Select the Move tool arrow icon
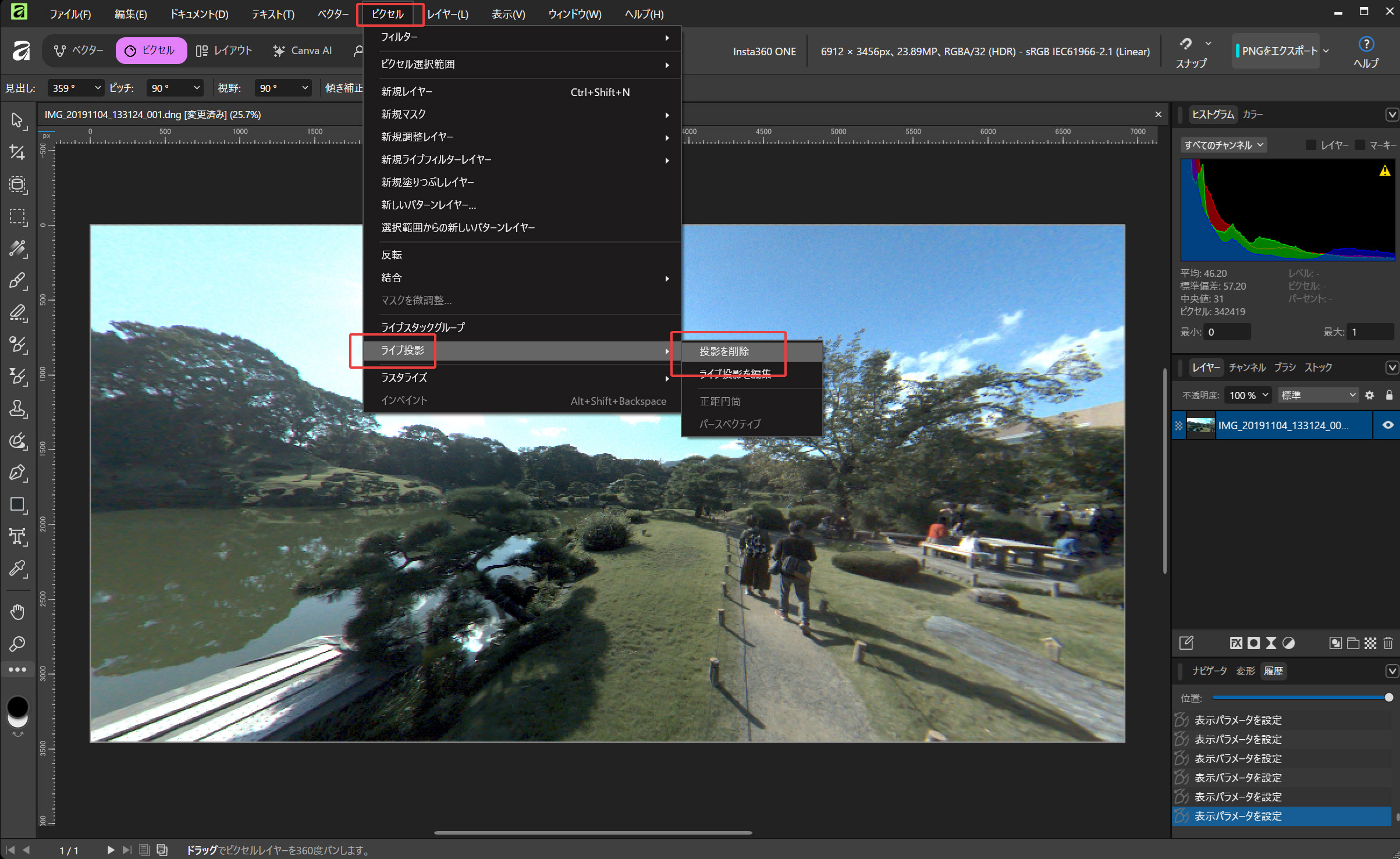The image size is (1400, 859). coord(17,120)
